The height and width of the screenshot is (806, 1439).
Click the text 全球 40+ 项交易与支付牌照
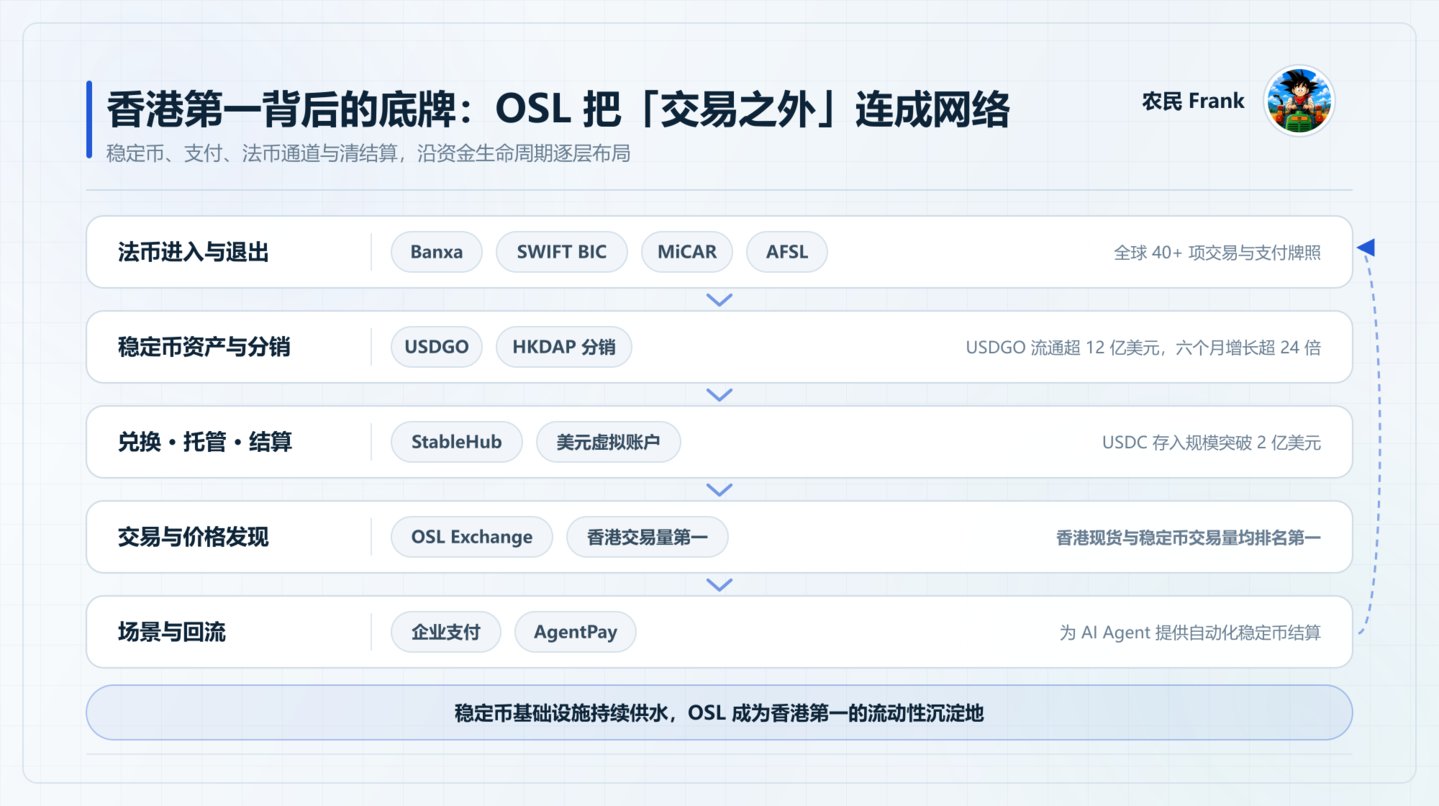click(1217, 253)
